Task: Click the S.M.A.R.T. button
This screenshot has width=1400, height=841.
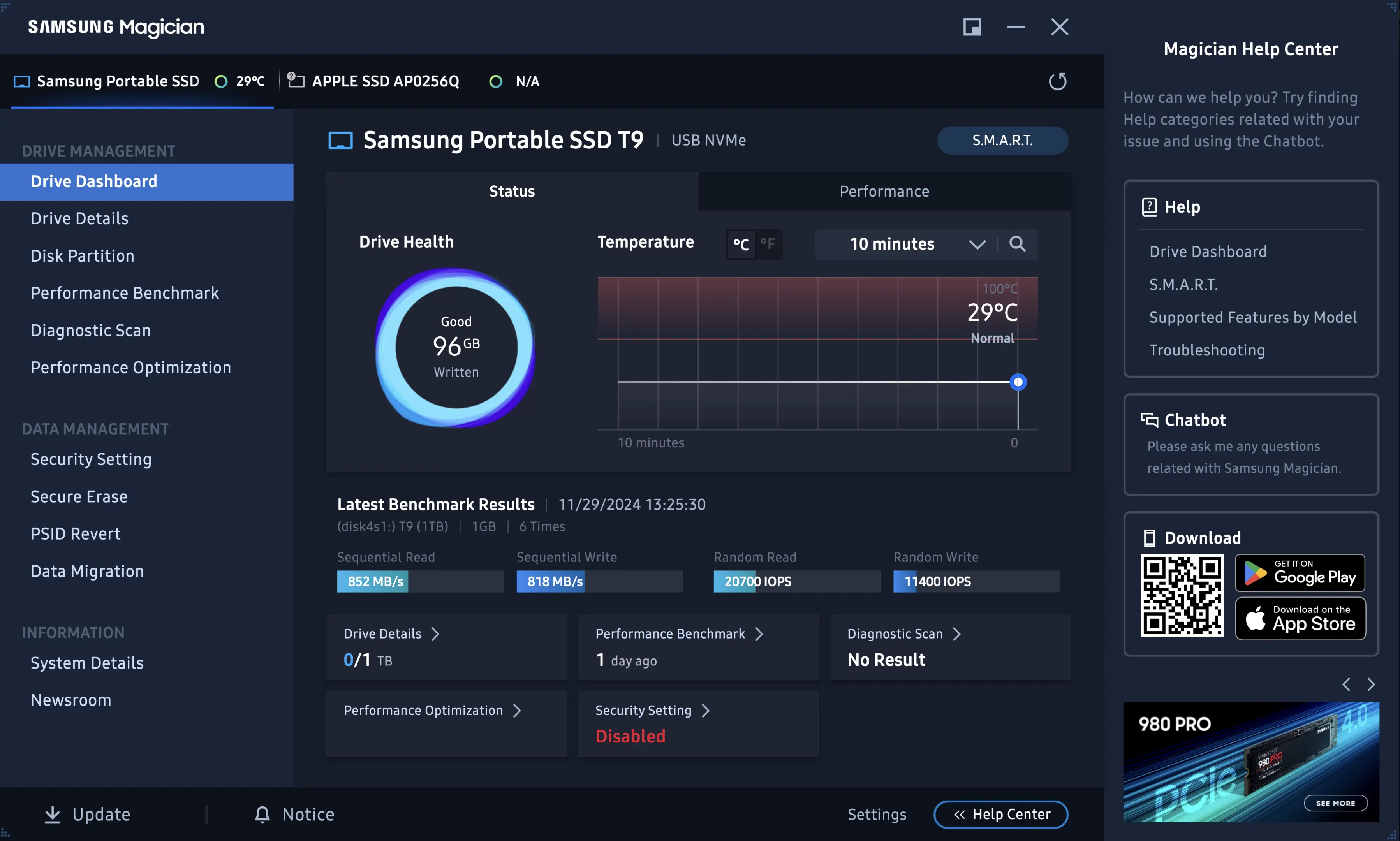Action: click(1003, 140)
